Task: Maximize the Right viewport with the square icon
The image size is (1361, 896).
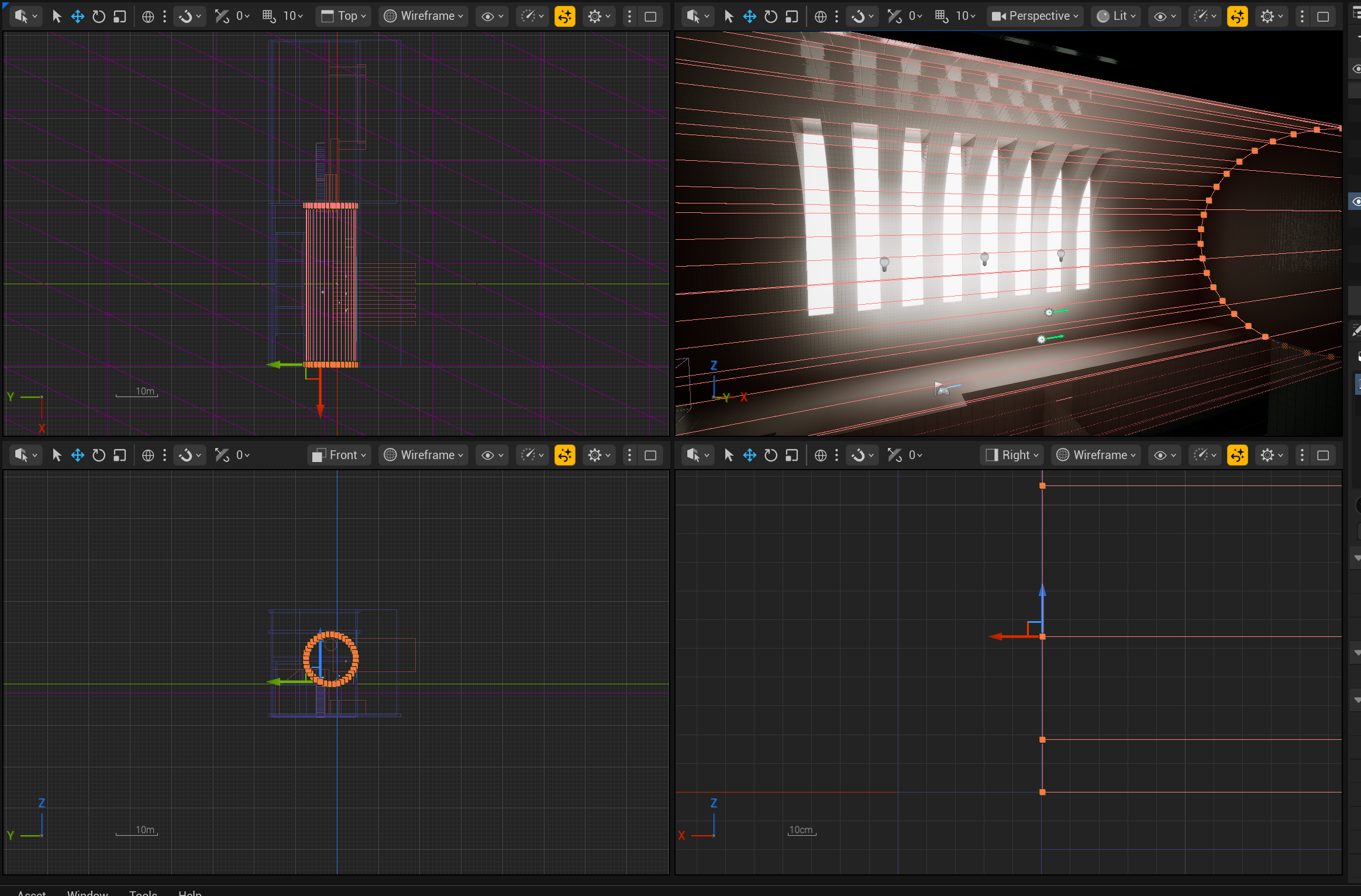Action: pyautogui.click(x=1323, y=455)
